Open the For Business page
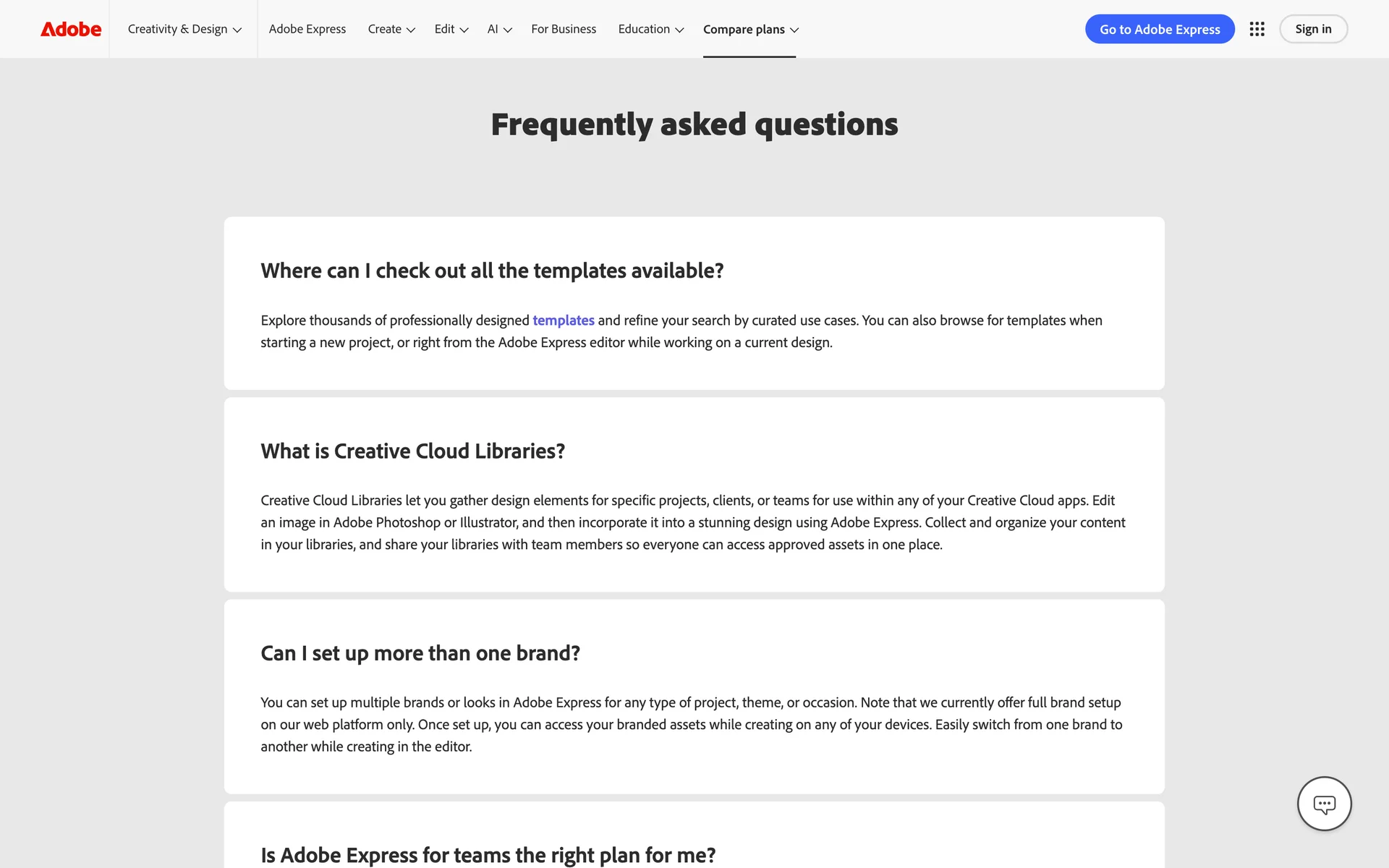 564,29
